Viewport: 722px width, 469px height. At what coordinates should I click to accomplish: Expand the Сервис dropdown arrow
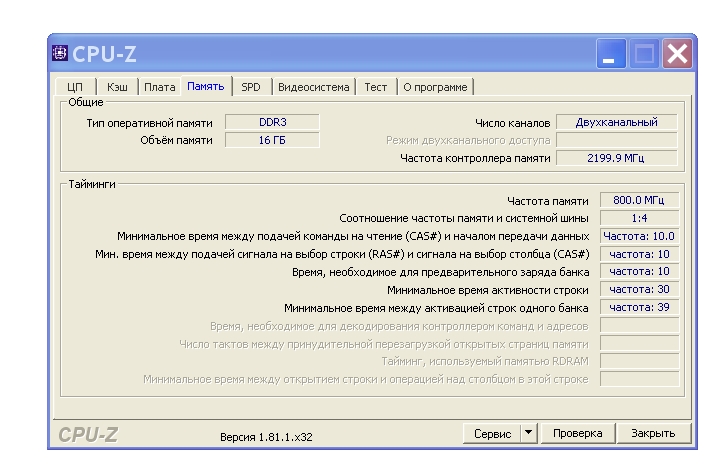(529, 434)
